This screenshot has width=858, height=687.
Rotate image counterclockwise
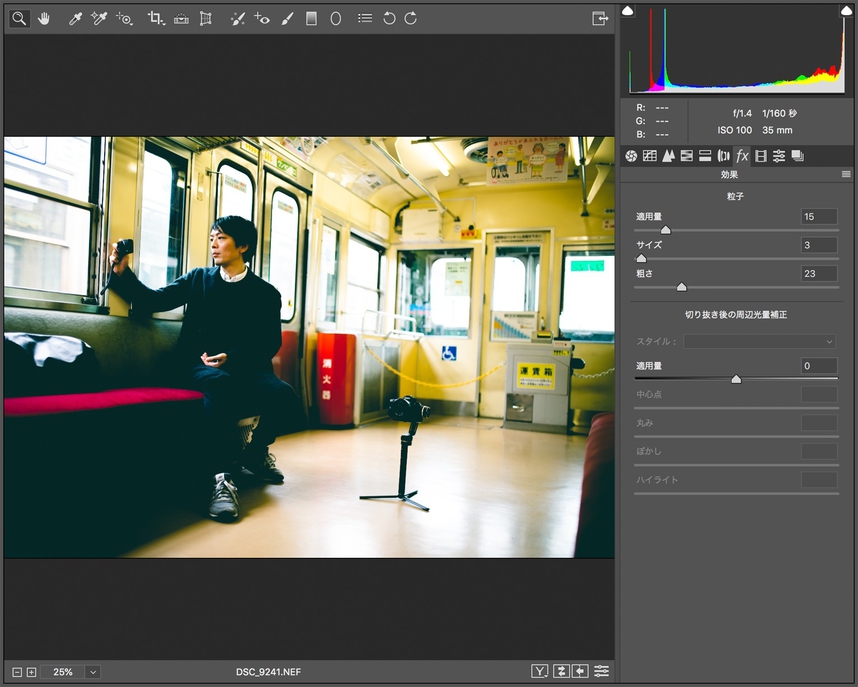(389, 18)
